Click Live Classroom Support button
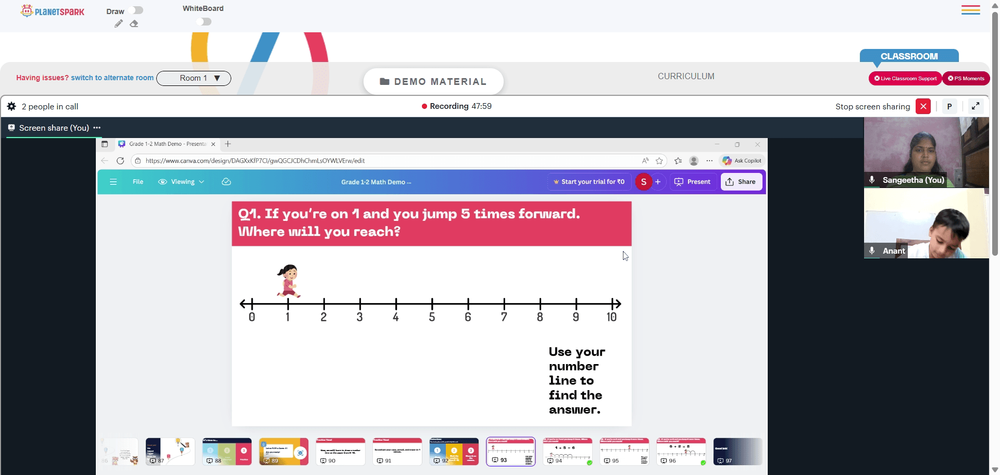 click(905, 78)
